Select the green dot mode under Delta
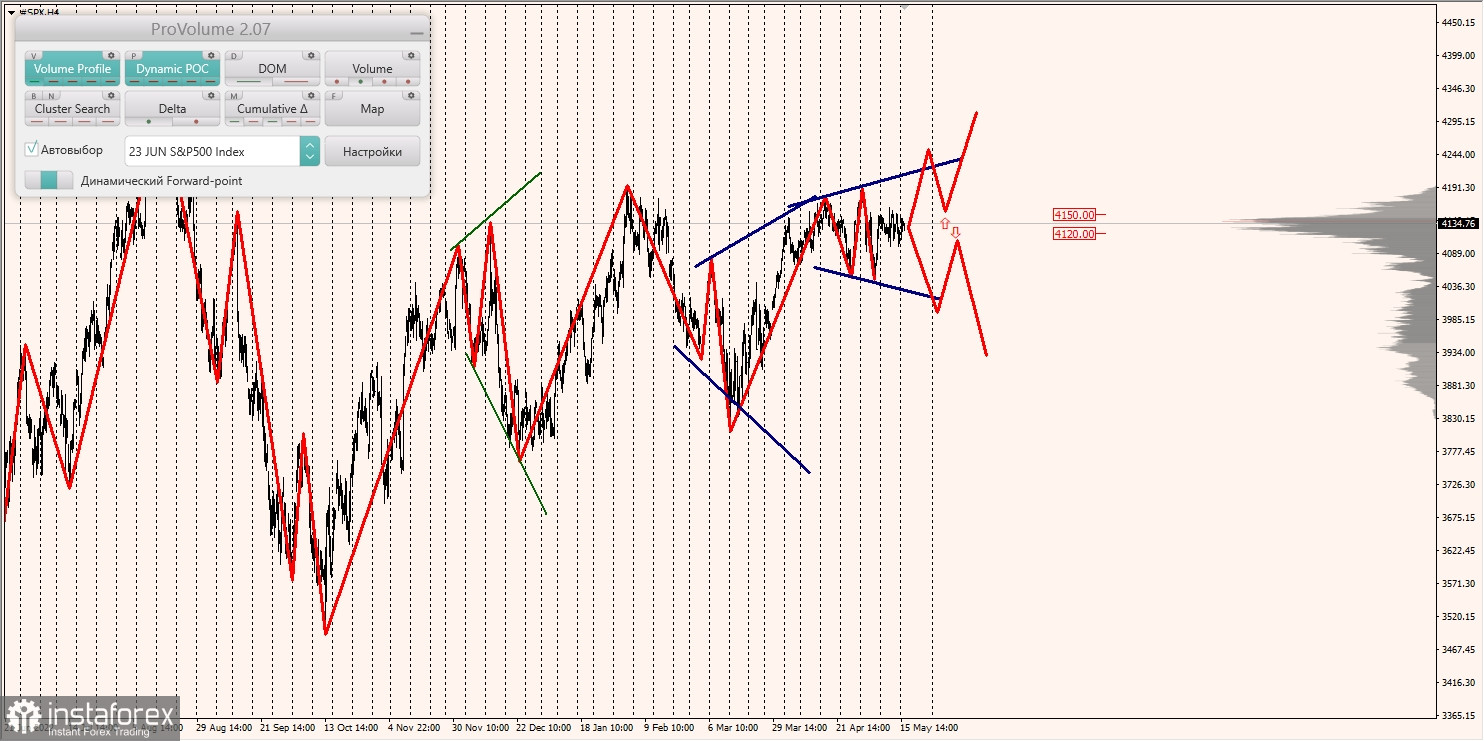 149,122
